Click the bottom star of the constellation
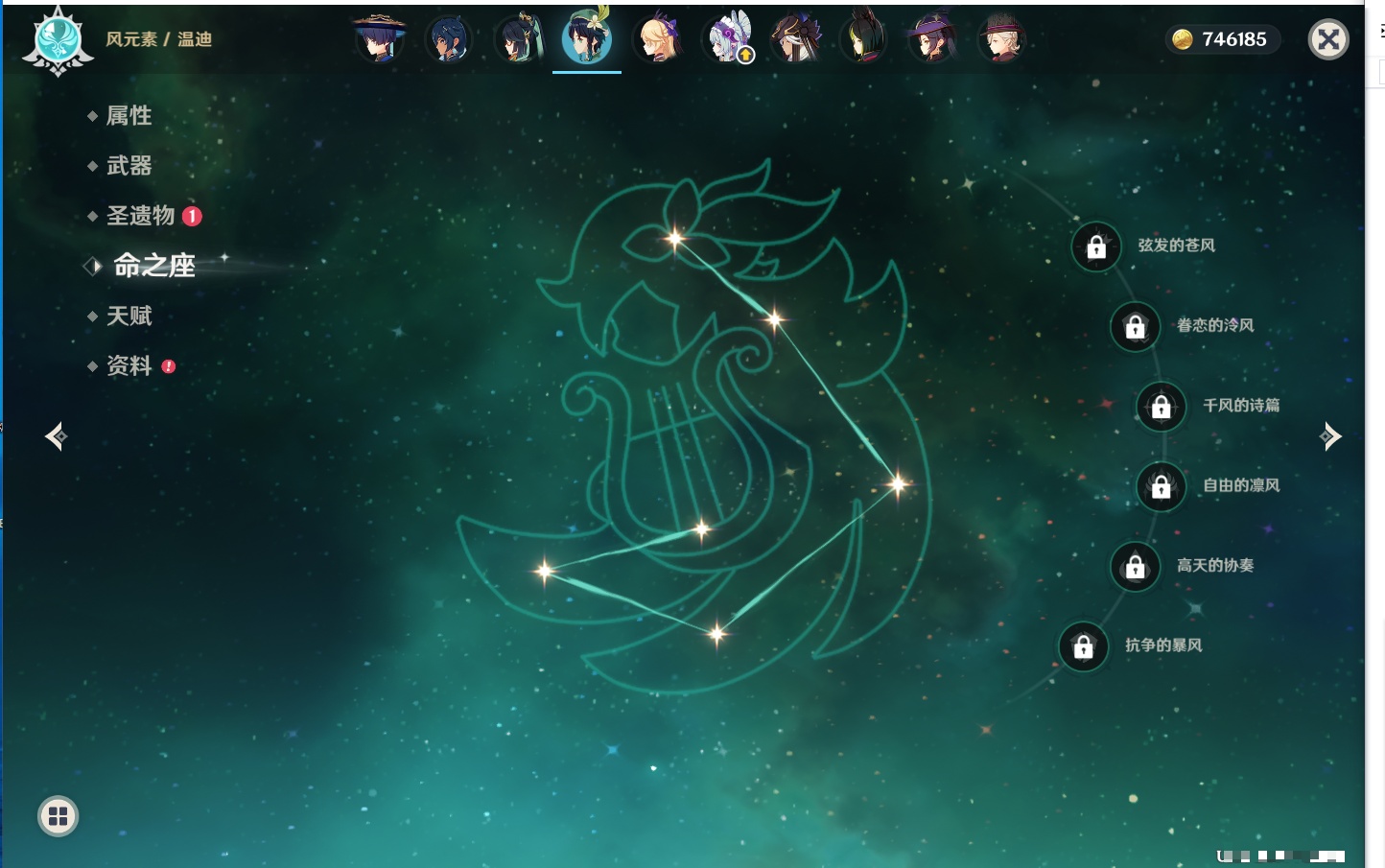Viewport: 1385px width, 868px height. 716,633
